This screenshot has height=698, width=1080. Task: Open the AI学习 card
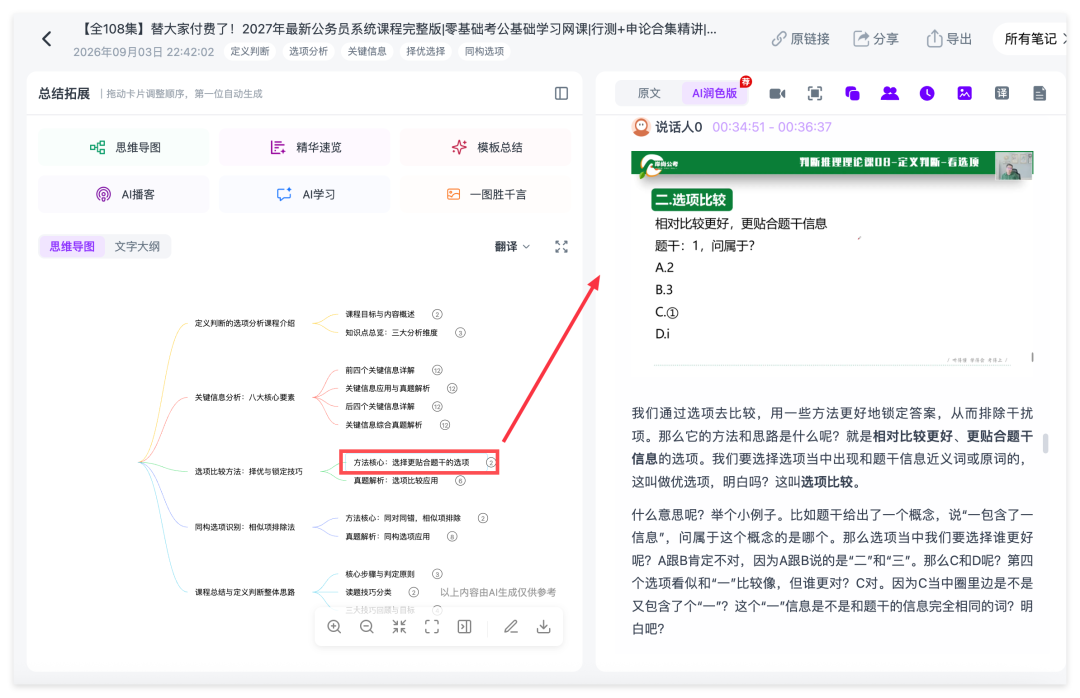pyautogui.click(x=304, y=194)
